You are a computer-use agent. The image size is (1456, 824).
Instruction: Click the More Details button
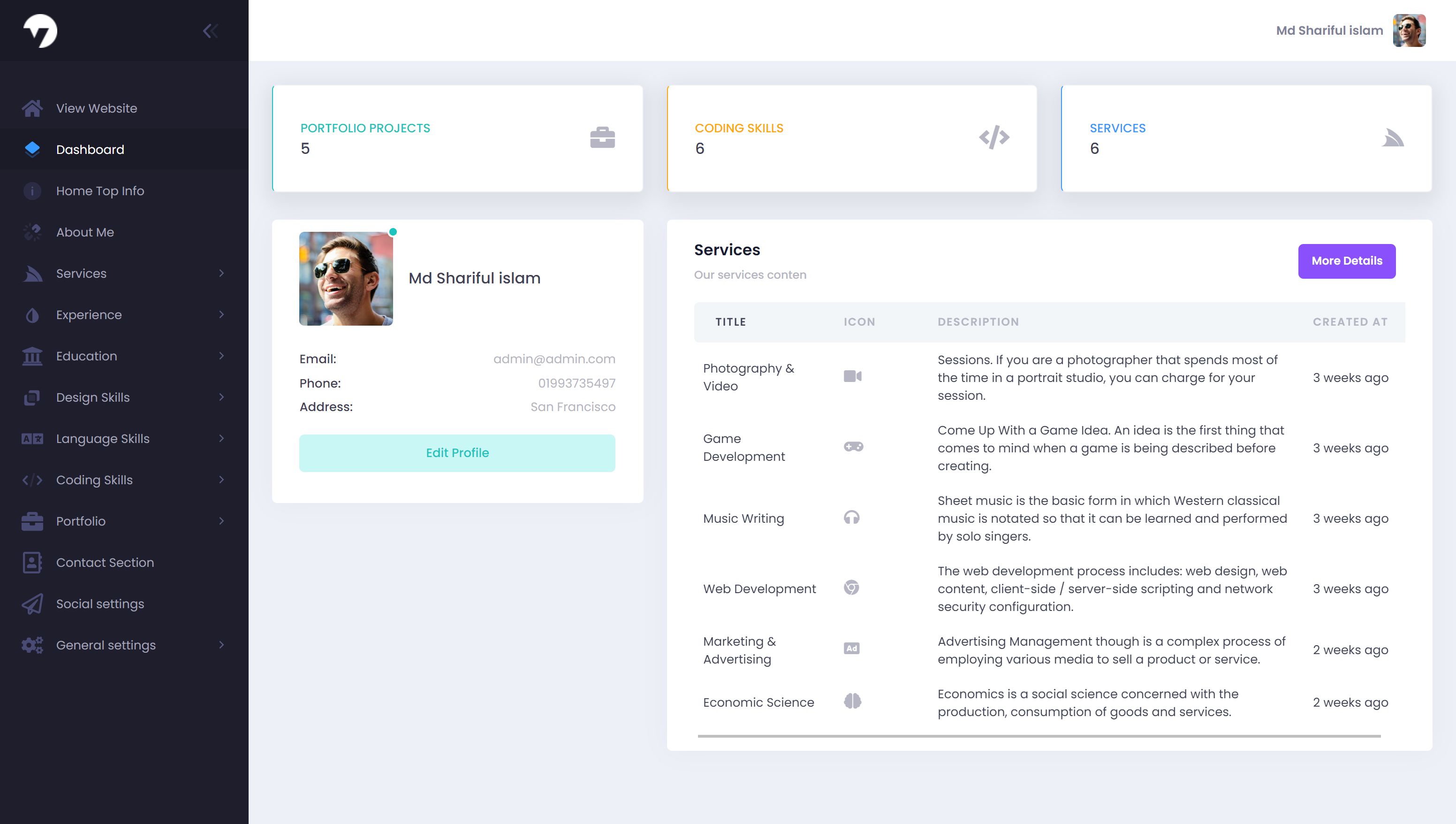coord(1346,261)
